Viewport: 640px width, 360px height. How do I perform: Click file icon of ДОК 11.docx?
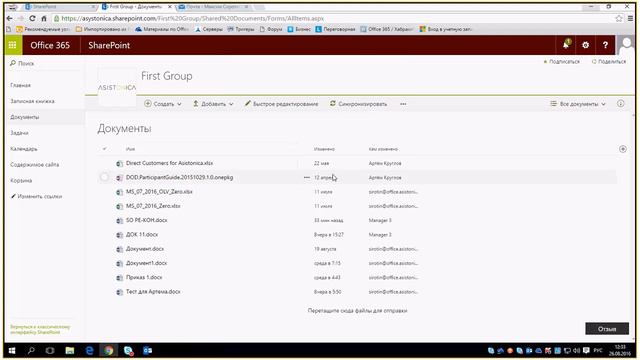[x=120, y=235]
